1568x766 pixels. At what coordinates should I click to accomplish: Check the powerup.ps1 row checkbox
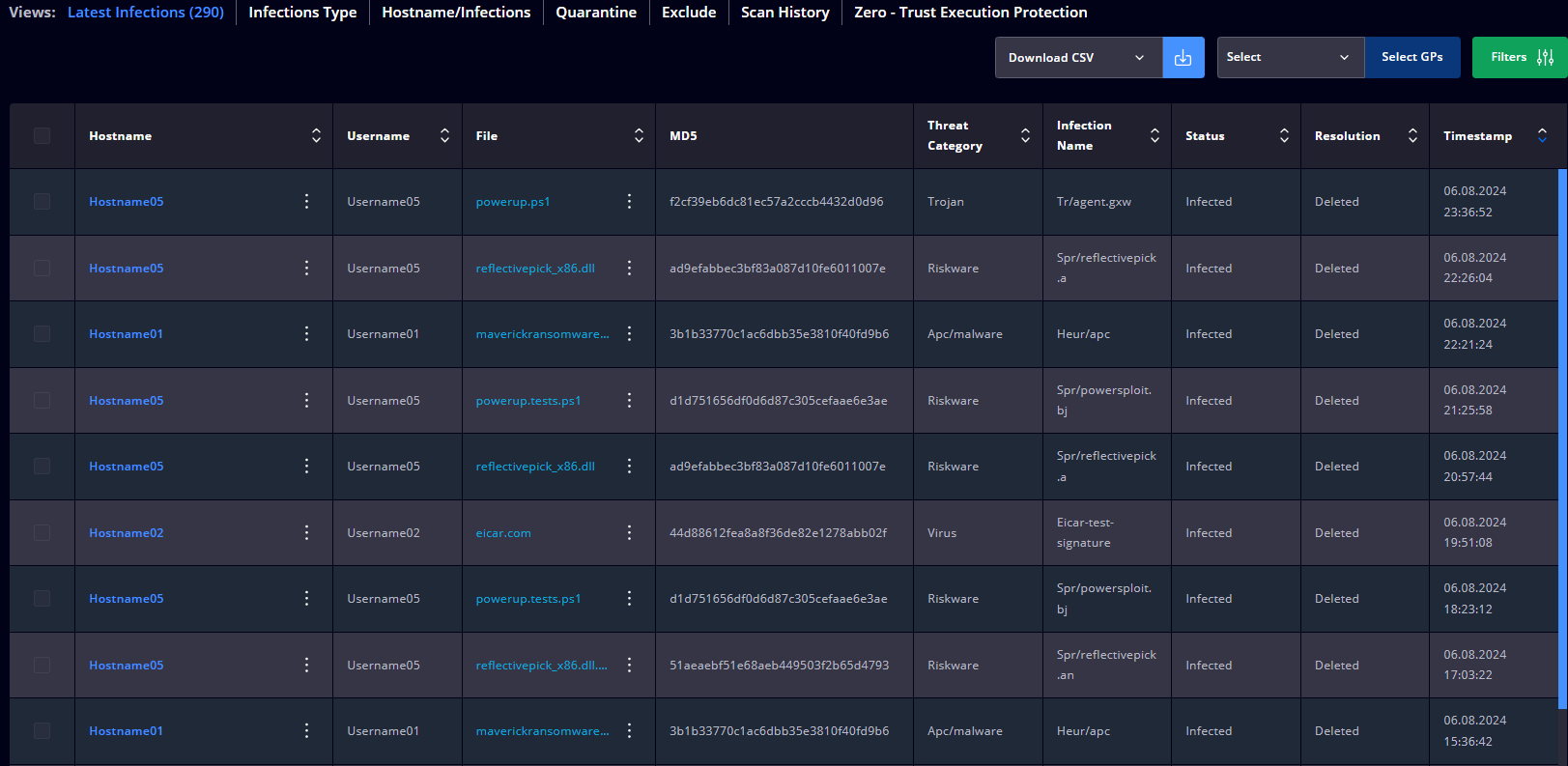pyautogui.click(x=42, y=201)
